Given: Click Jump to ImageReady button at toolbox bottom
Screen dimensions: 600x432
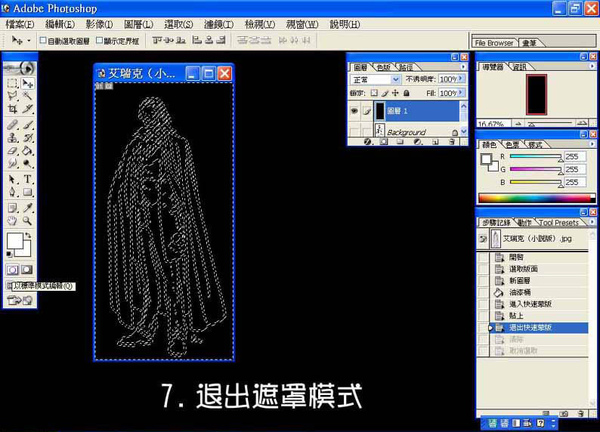Looking at the screenshot, I should pos(20,300).
